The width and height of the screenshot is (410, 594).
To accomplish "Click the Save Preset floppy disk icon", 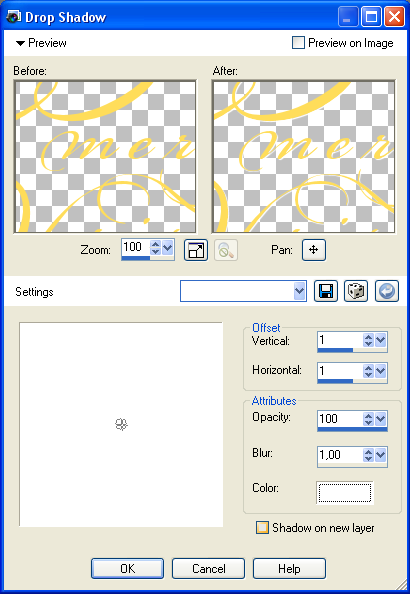I will coord(326,291).
